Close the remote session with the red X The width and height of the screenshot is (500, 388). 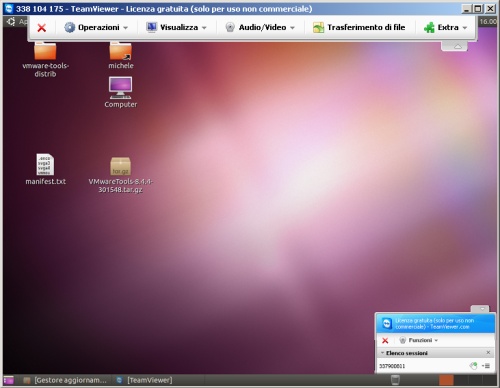pos(42,28)
